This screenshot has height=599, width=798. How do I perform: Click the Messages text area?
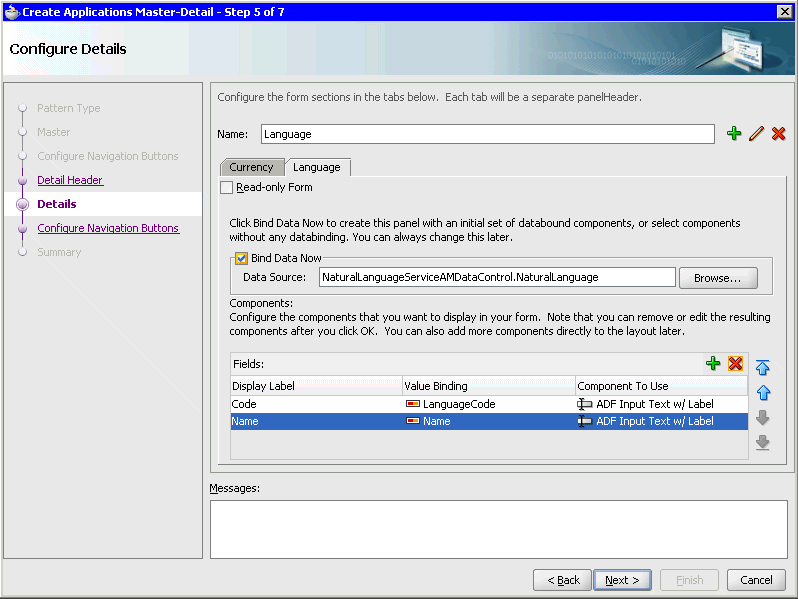pos(499,529)
